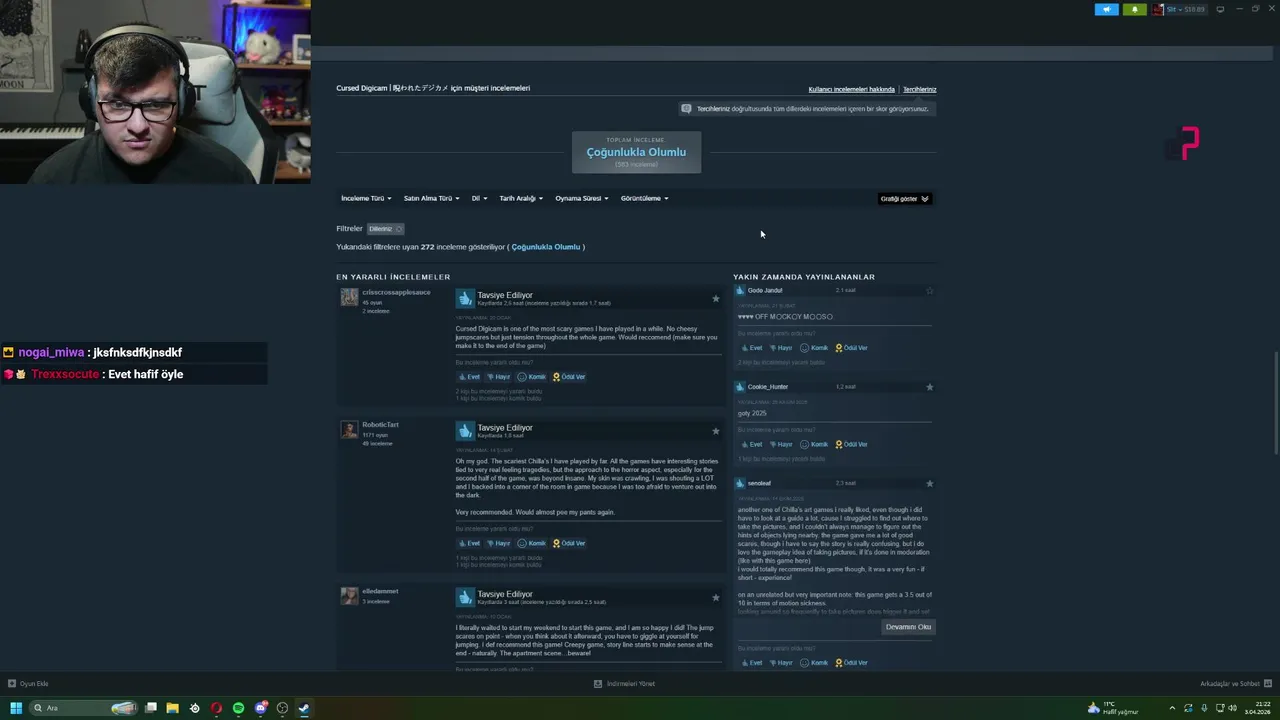Image resolution: width=1280 pixels, height=720 pixels.
Task: Expand Dil filter dropdown
Action: (x=479, y=198)
